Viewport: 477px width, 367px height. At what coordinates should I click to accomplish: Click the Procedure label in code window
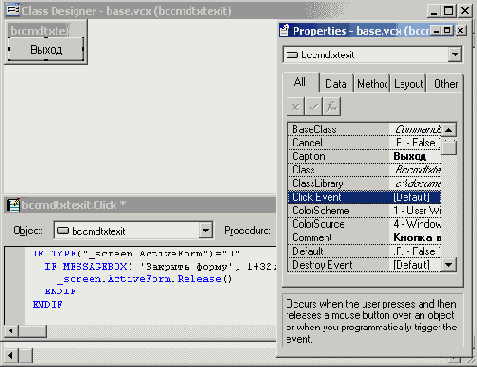point(247,230)
